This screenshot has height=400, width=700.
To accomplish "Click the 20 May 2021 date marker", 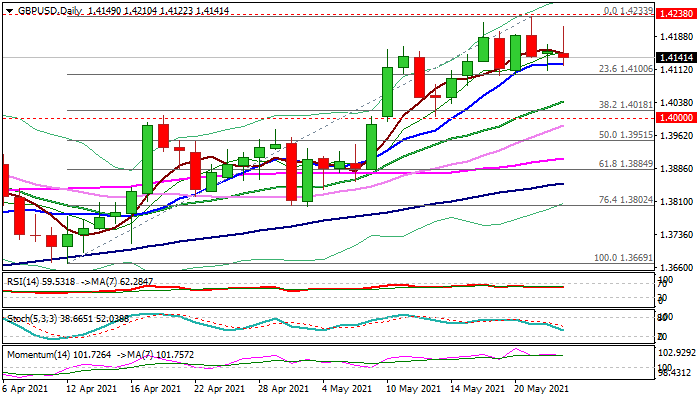I will click(540, 389).
